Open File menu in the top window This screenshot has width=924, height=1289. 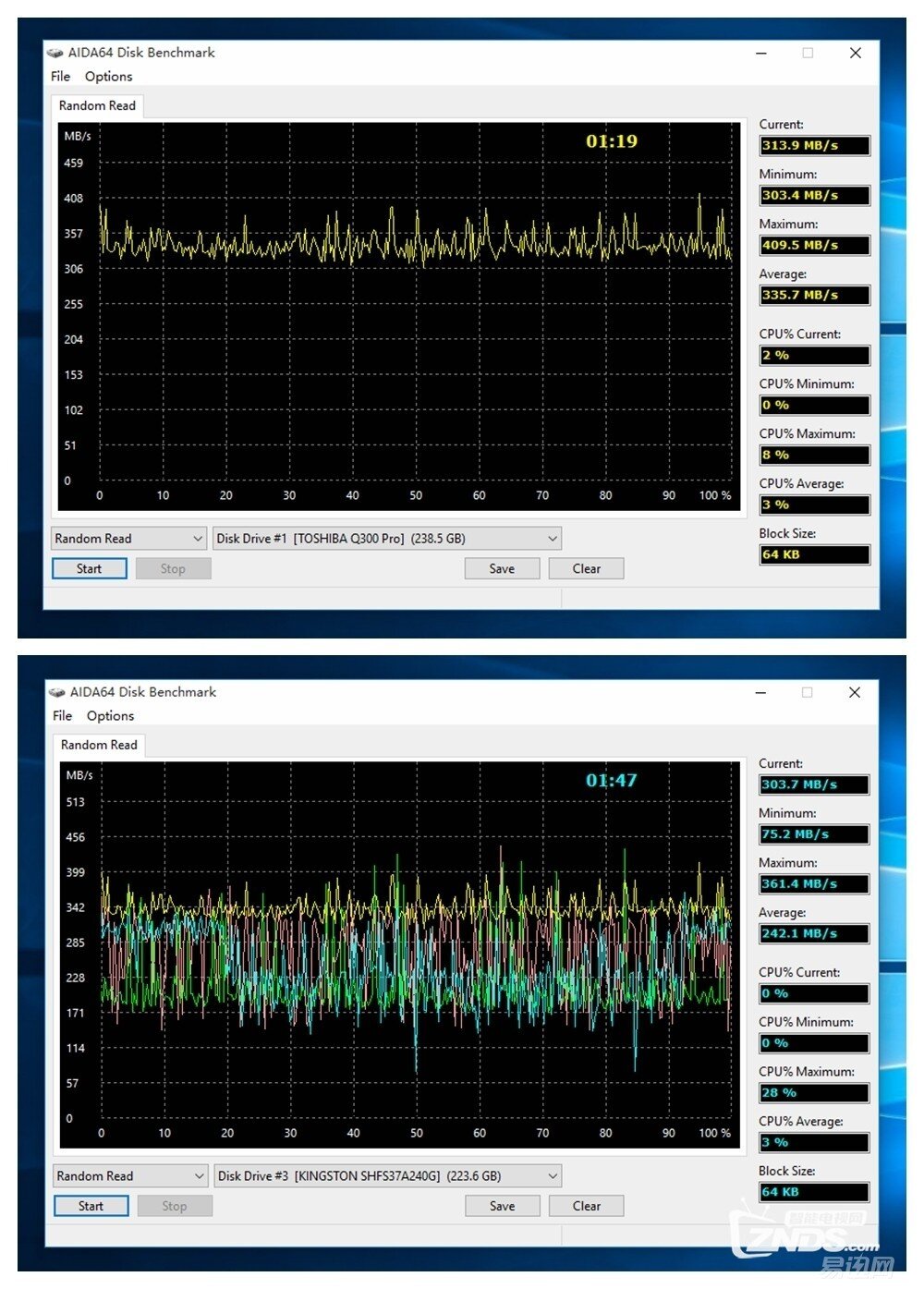click(60, 77)
